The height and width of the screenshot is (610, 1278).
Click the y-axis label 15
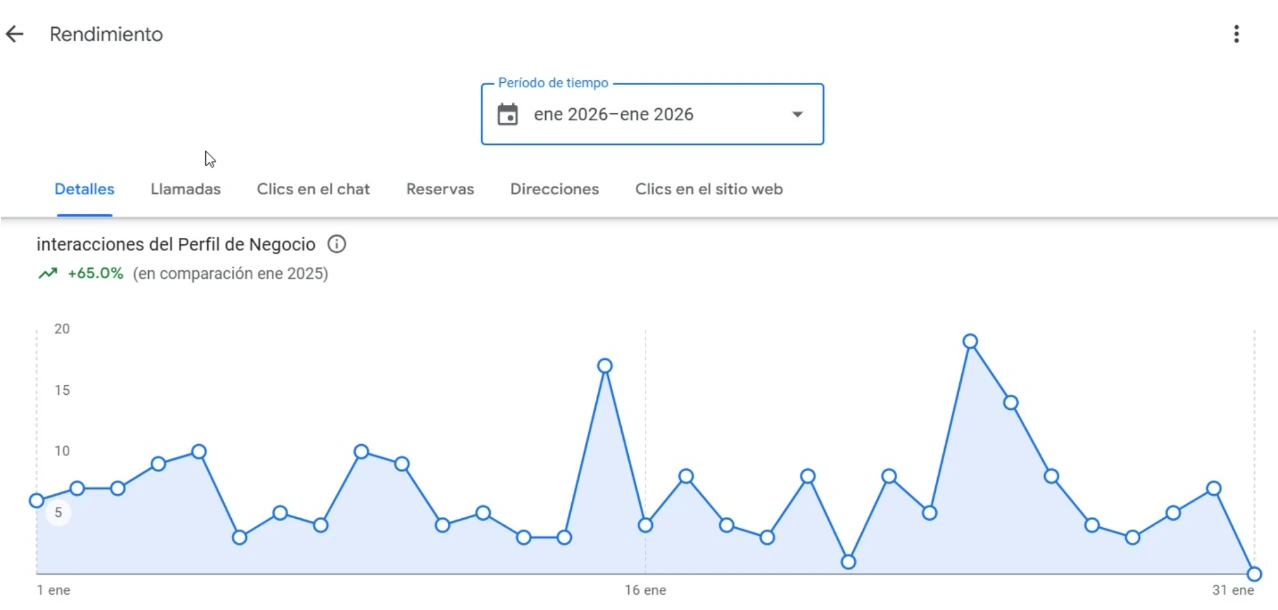tap(62, 390)
